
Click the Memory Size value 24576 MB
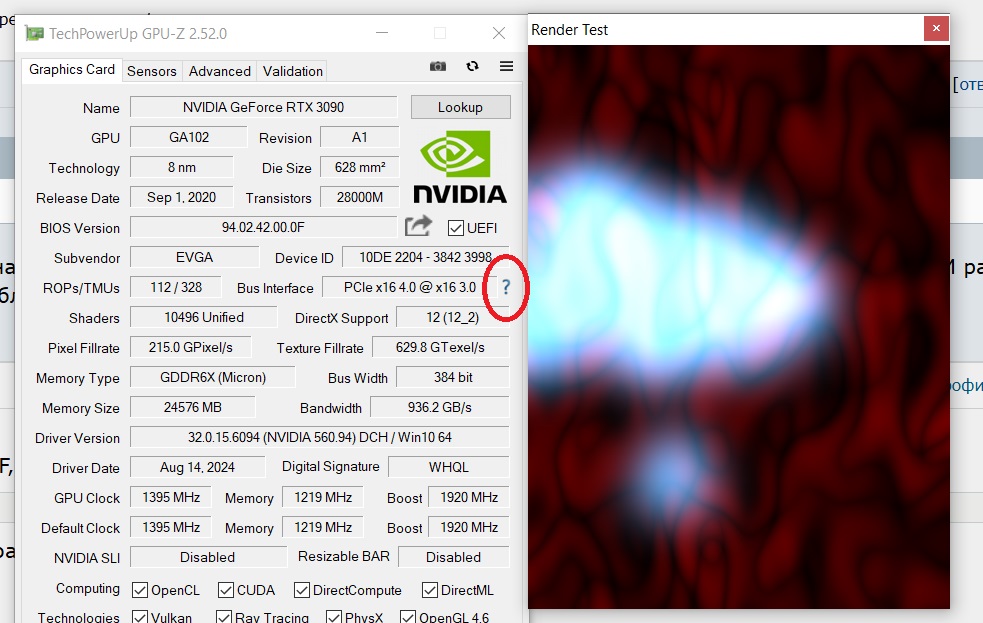(192, 408)
